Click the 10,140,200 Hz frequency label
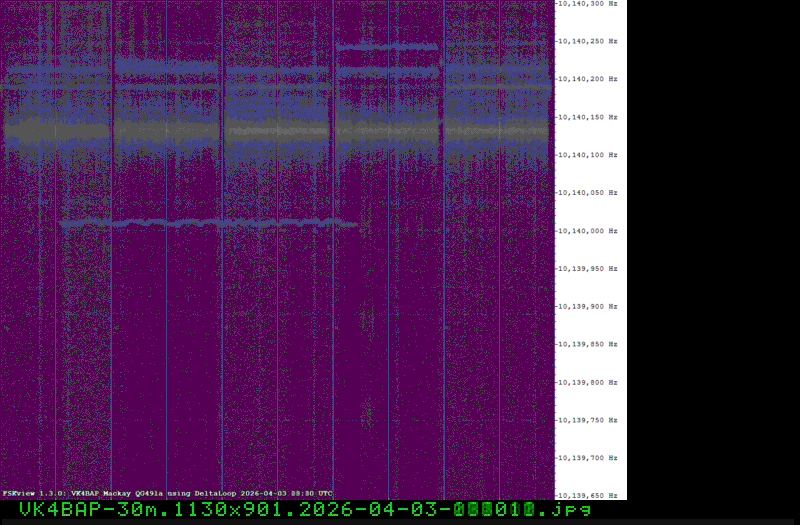 [x=588, y=79]
